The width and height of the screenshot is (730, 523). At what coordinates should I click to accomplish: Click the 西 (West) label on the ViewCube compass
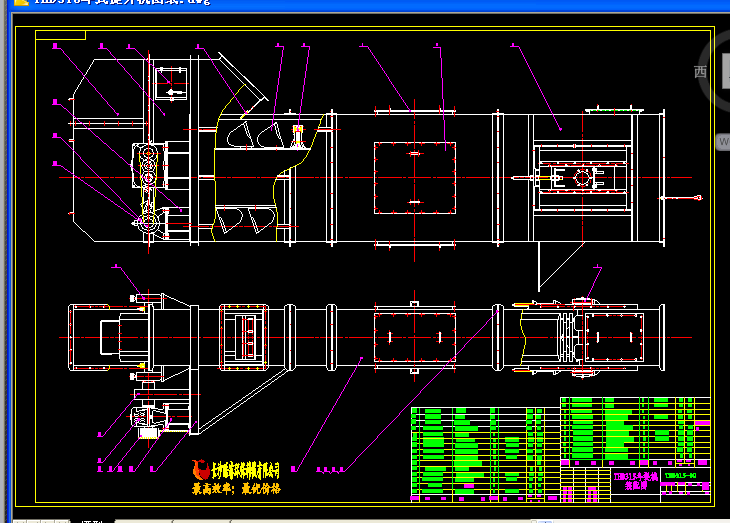click(x=700, y=72)
